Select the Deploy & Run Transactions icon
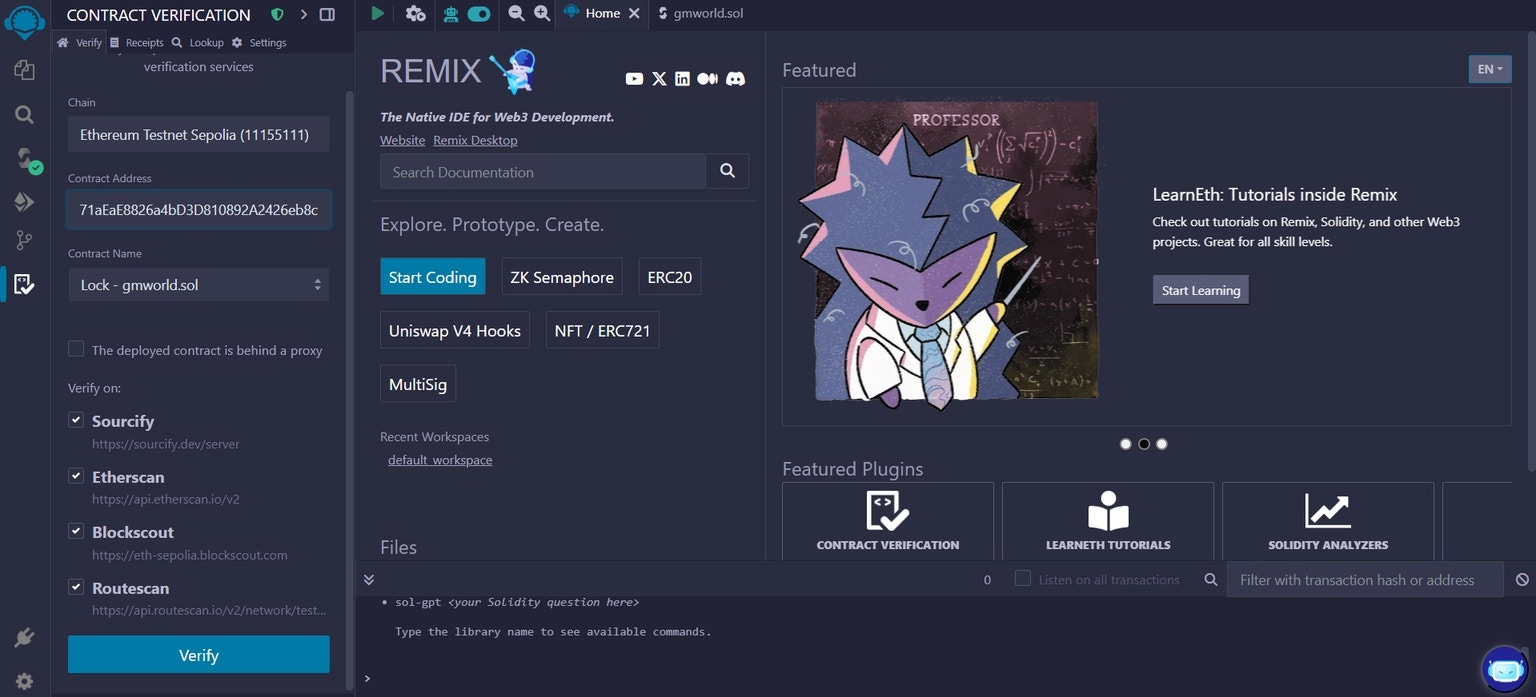 point(24,200)
